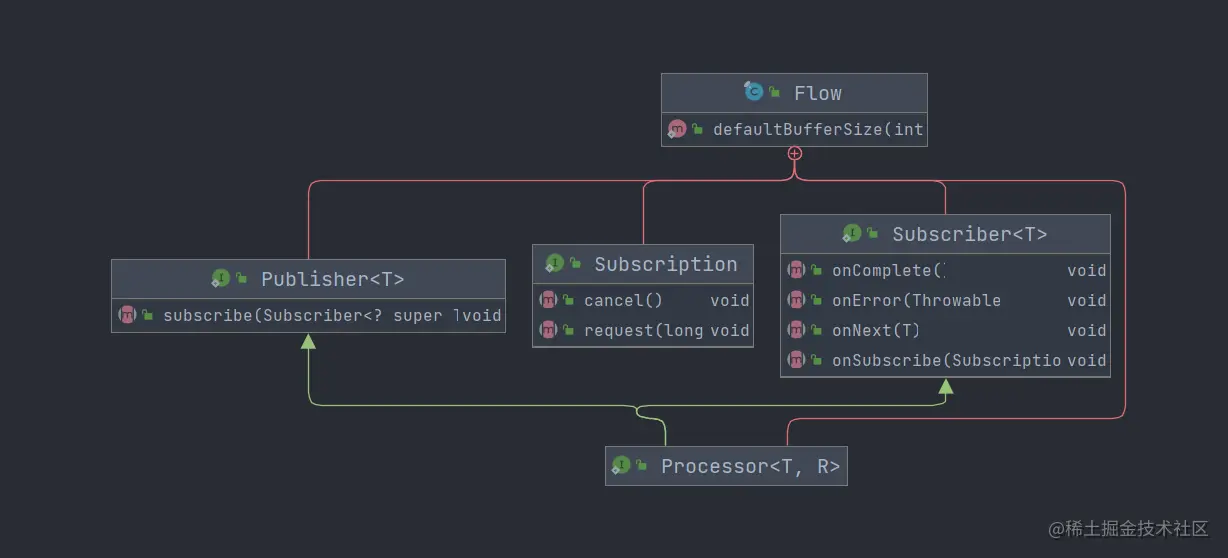Click the cancel() method icon
Screen dimensions: 1228x558
[x=548, y=300]
